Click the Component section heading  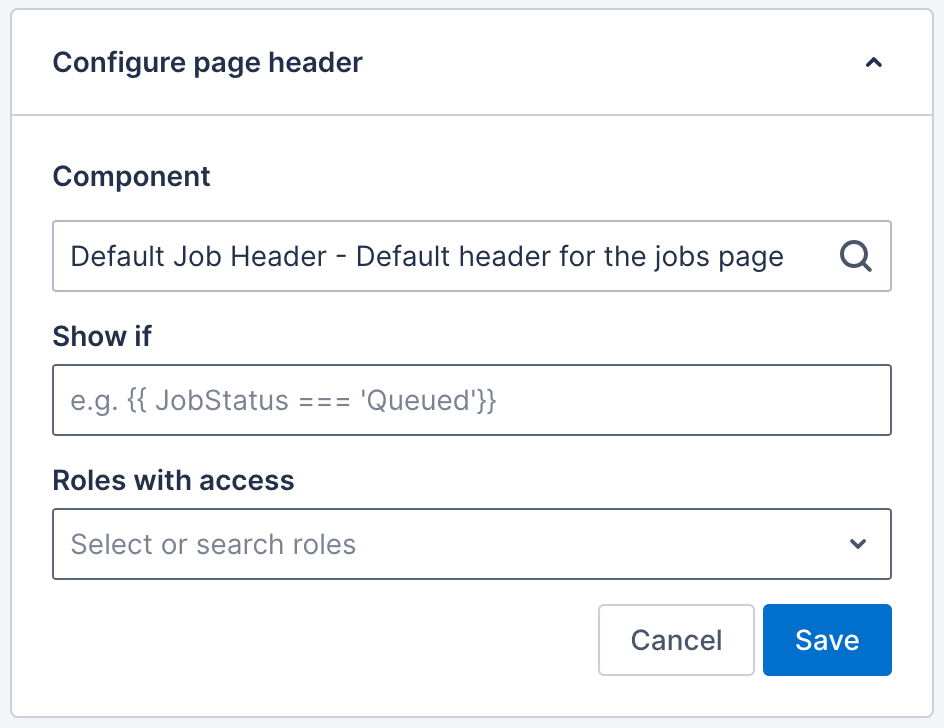click(131, 176)
